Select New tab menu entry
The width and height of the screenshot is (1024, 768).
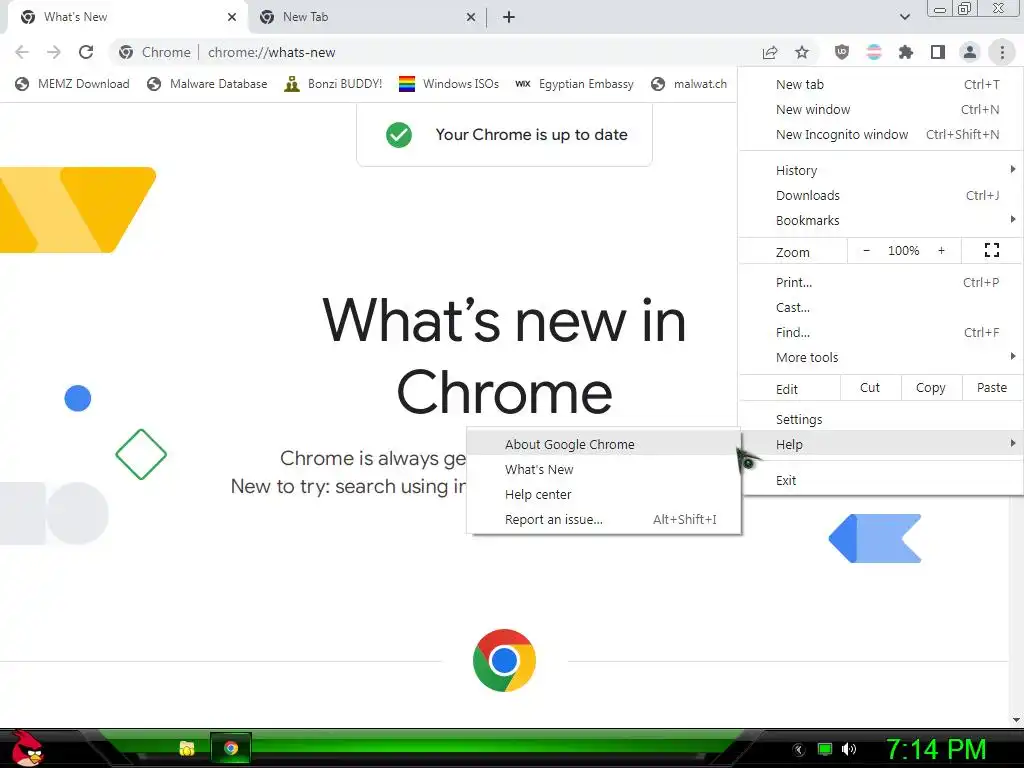click(881, 84)
